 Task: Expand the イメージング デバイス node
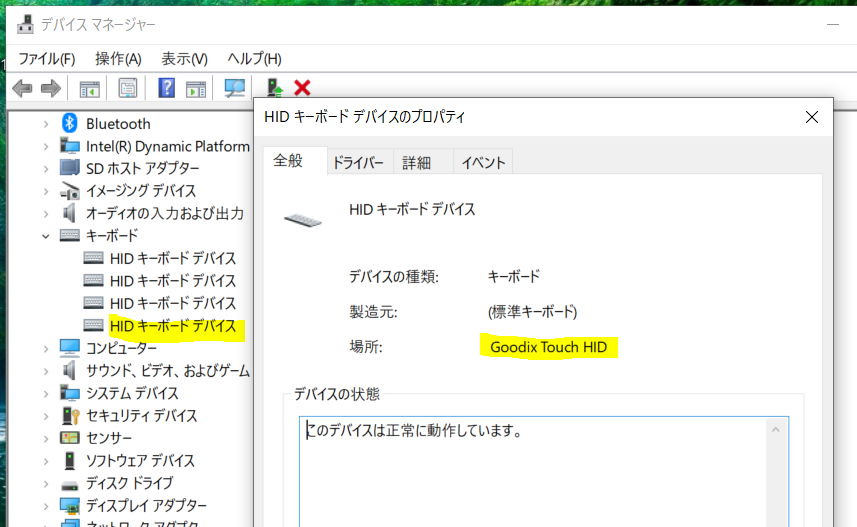46,191
